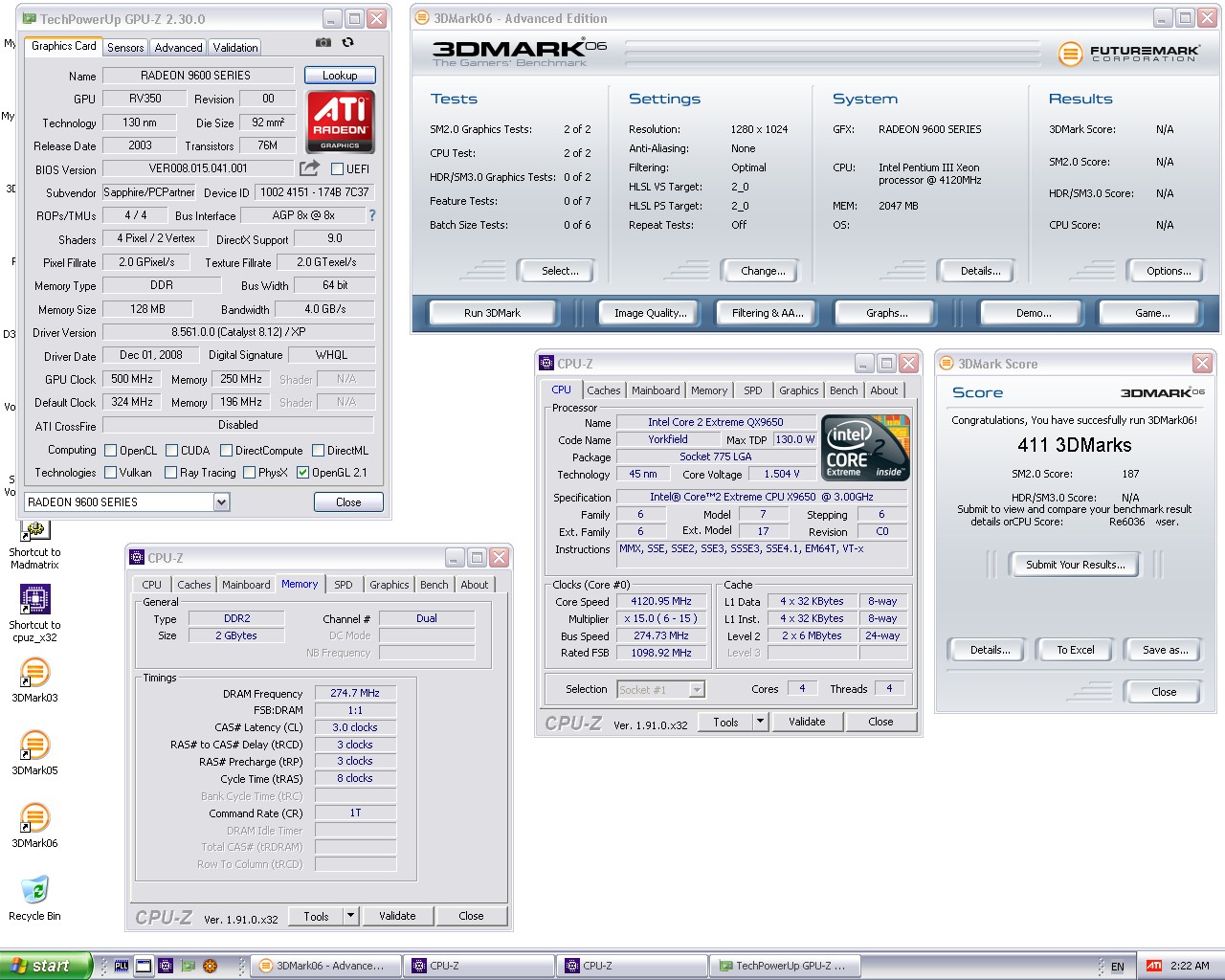The image size is (1225, 980).
Task: Click the window quick launch icon in taskbar
Action: pos(144,966)
